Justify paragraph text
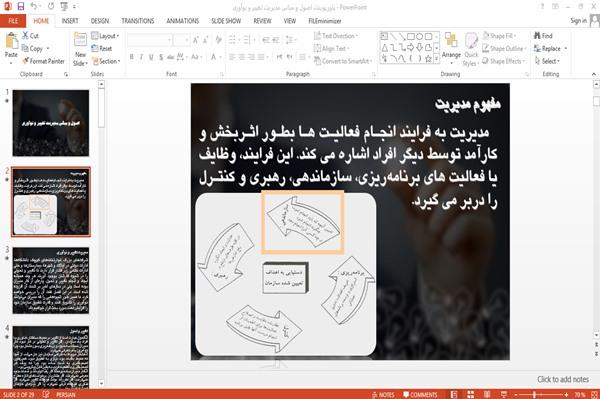The height and width of the screenshot is (399, 600). pyautogui.click(x=261, y=57)
